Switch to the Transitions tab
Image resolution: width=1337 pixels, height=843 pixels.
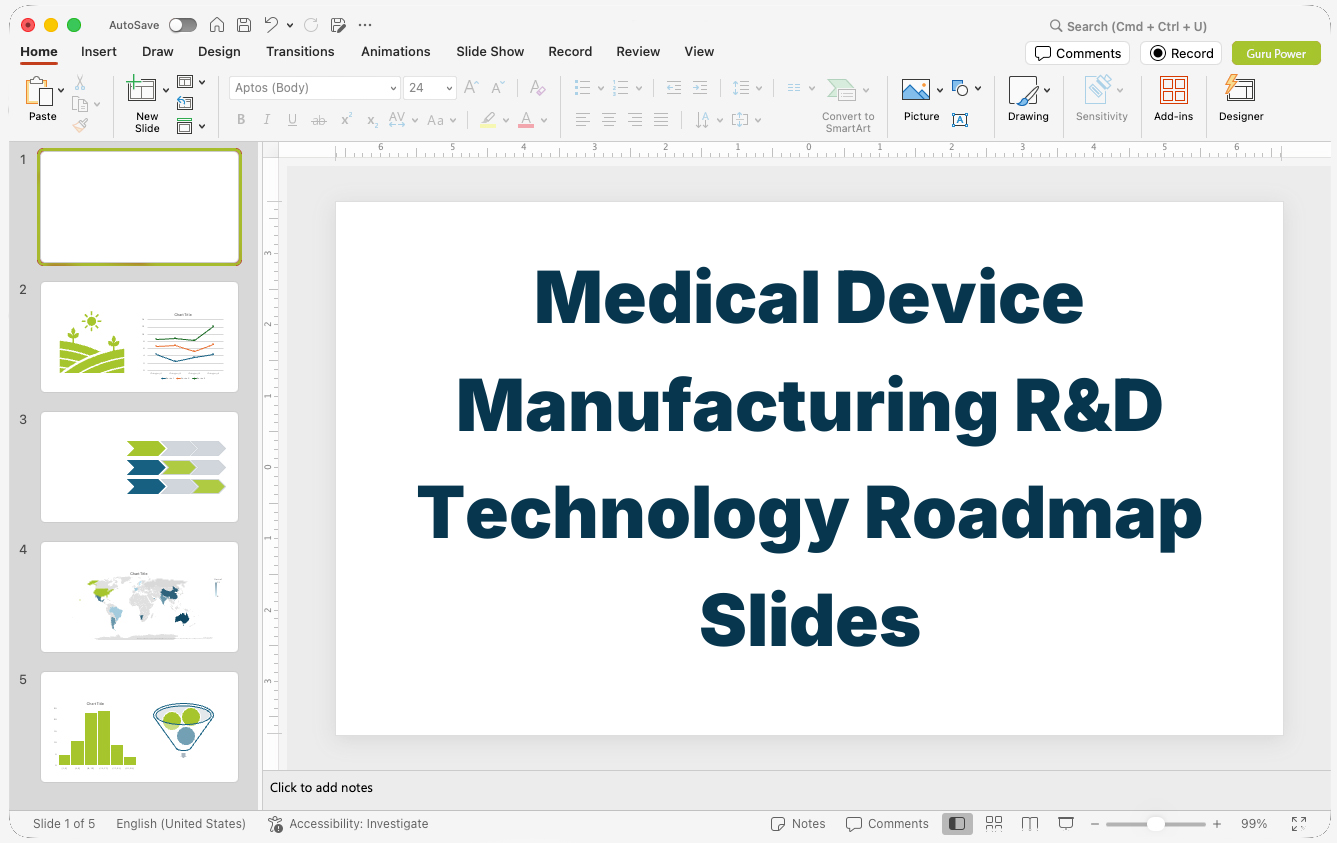pos(300,51)
